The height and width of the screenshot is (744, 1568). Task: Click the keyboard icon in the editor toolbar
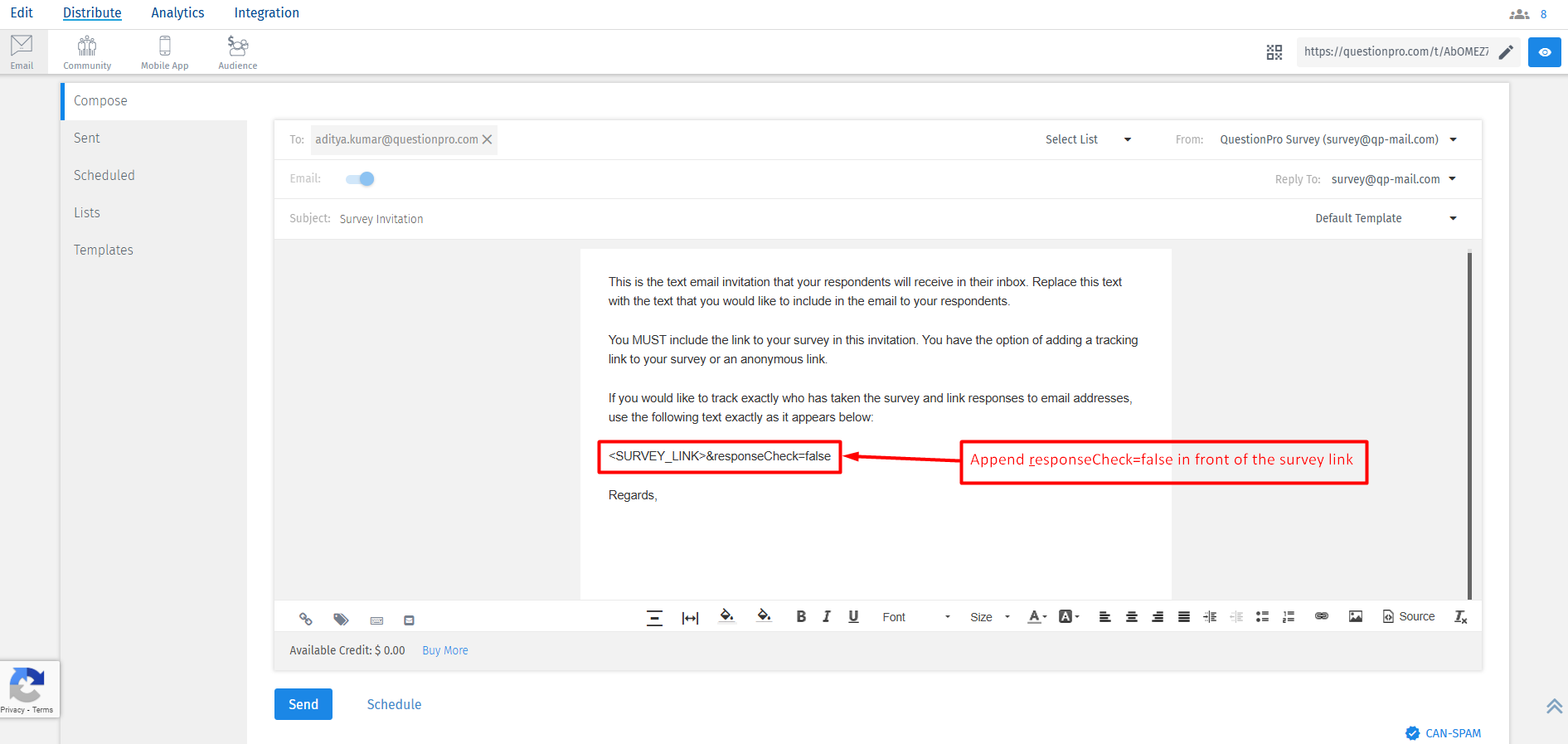pyautogui.click(x=376, y=620)
